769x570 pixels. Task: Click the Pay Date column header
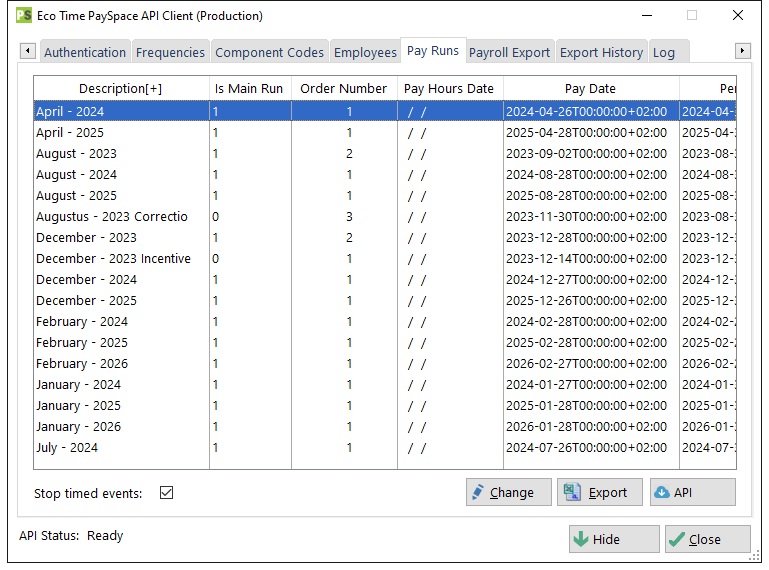[x=590, y=88]
